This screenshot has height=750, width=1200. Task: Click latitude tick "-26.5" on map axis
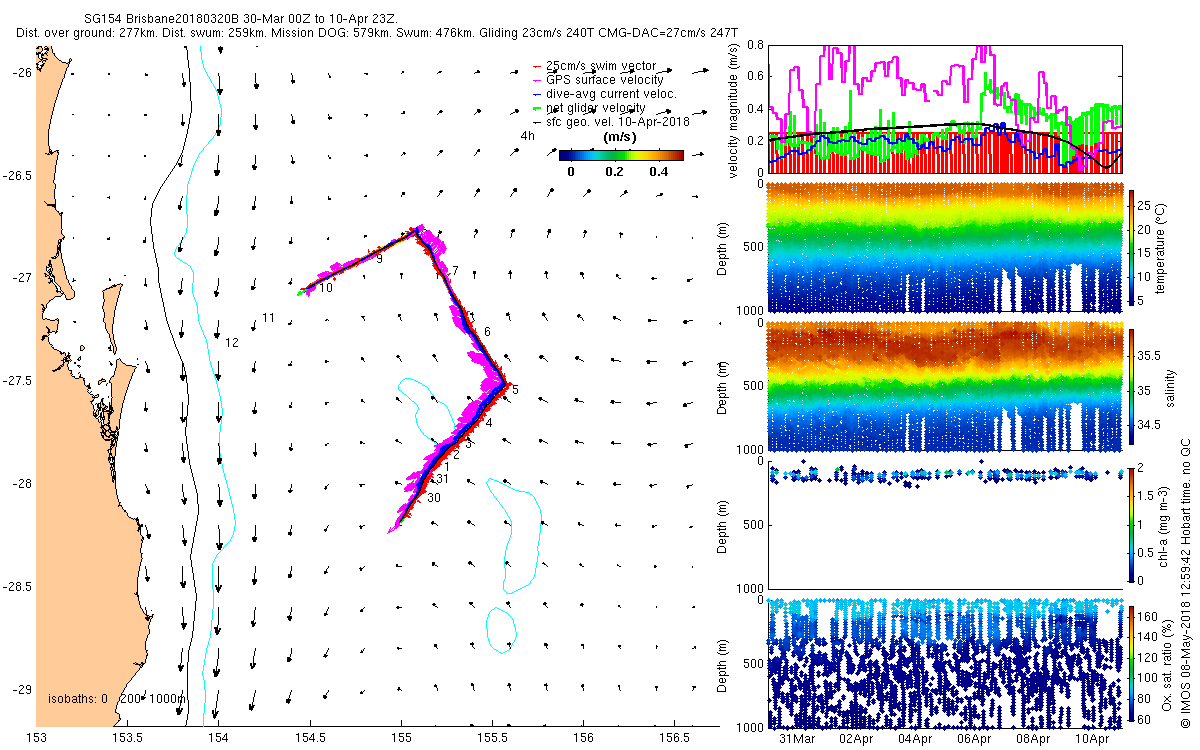17,175
